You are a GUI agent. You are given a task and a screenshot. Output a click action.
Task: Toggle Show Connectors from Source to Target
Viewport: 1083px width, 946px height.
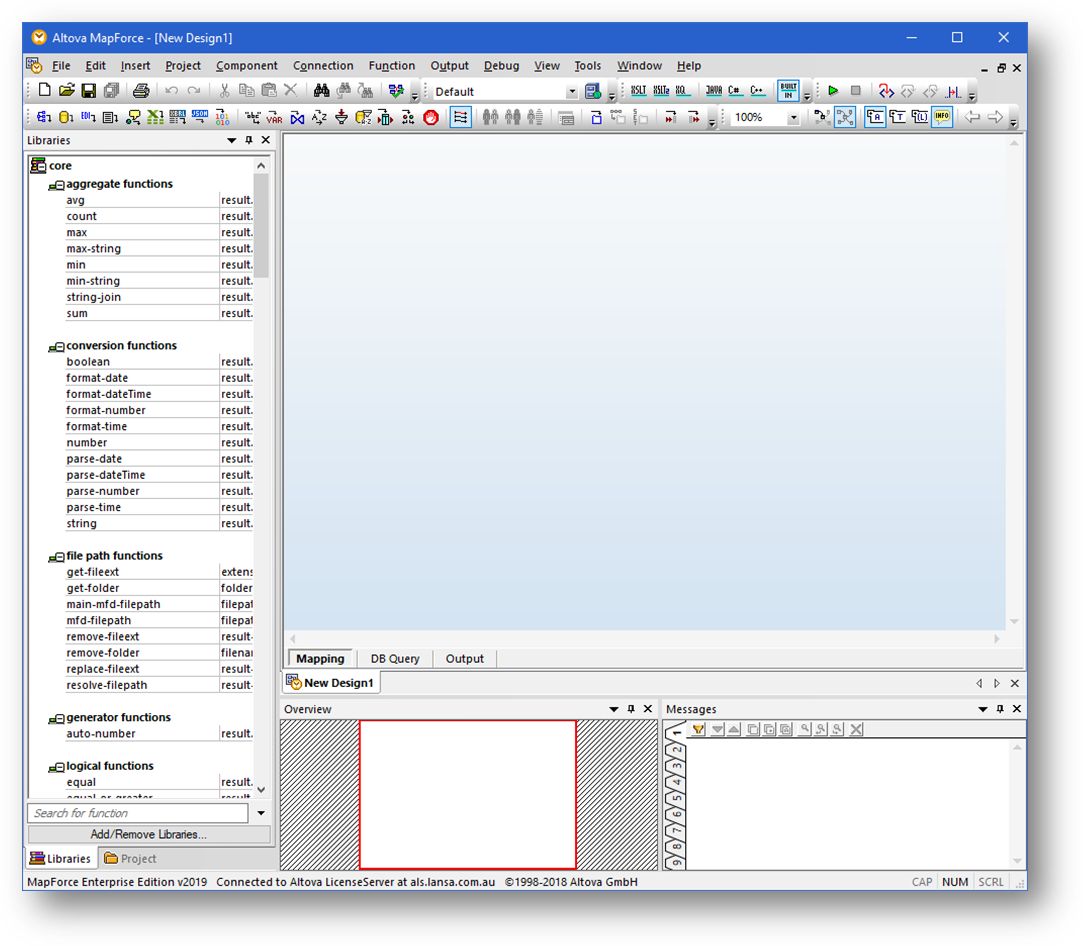point(845,117)
